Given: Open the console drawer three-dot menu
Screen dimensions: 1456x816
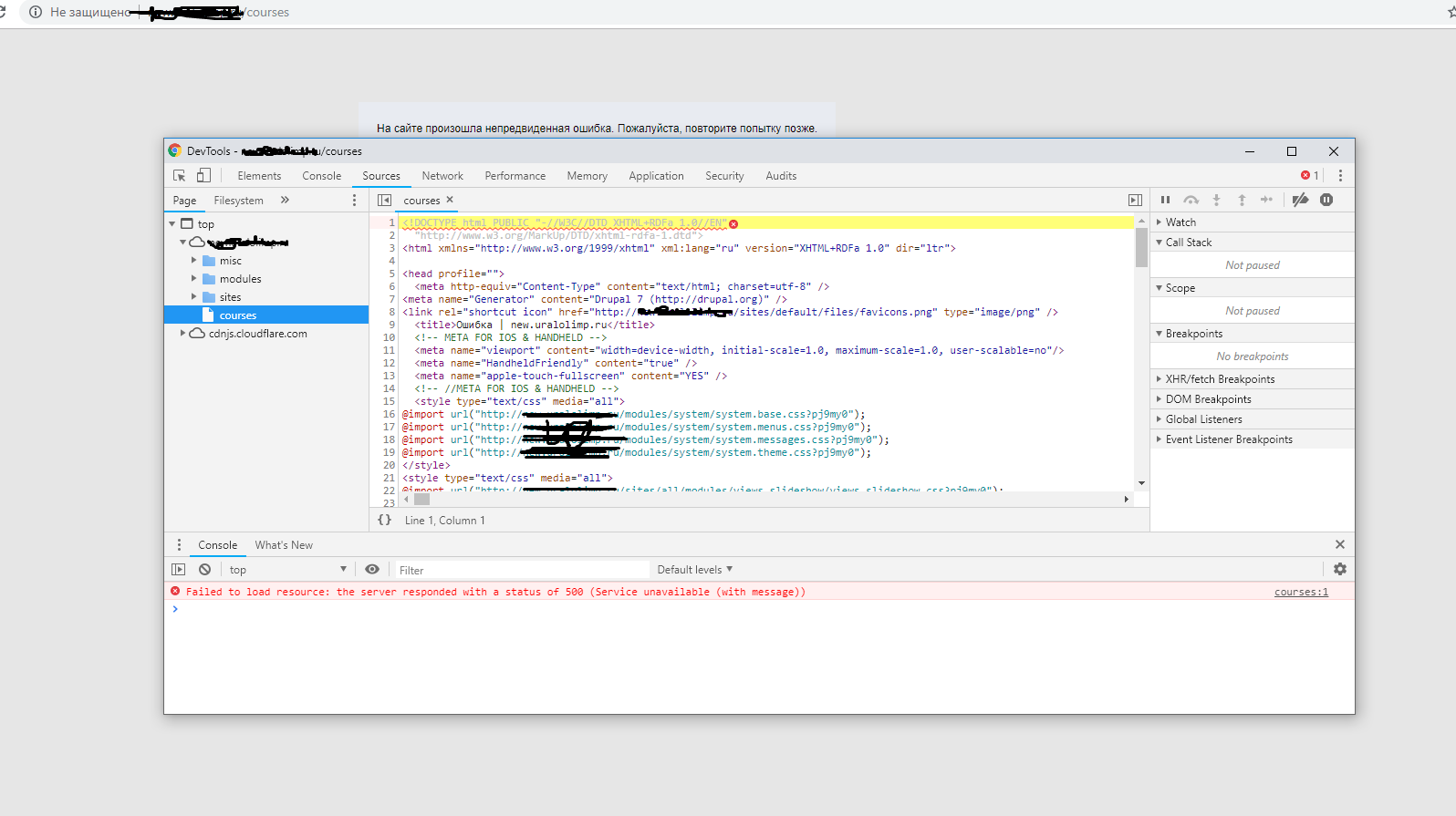Looking at the screenshot, I should click(179, 544).
